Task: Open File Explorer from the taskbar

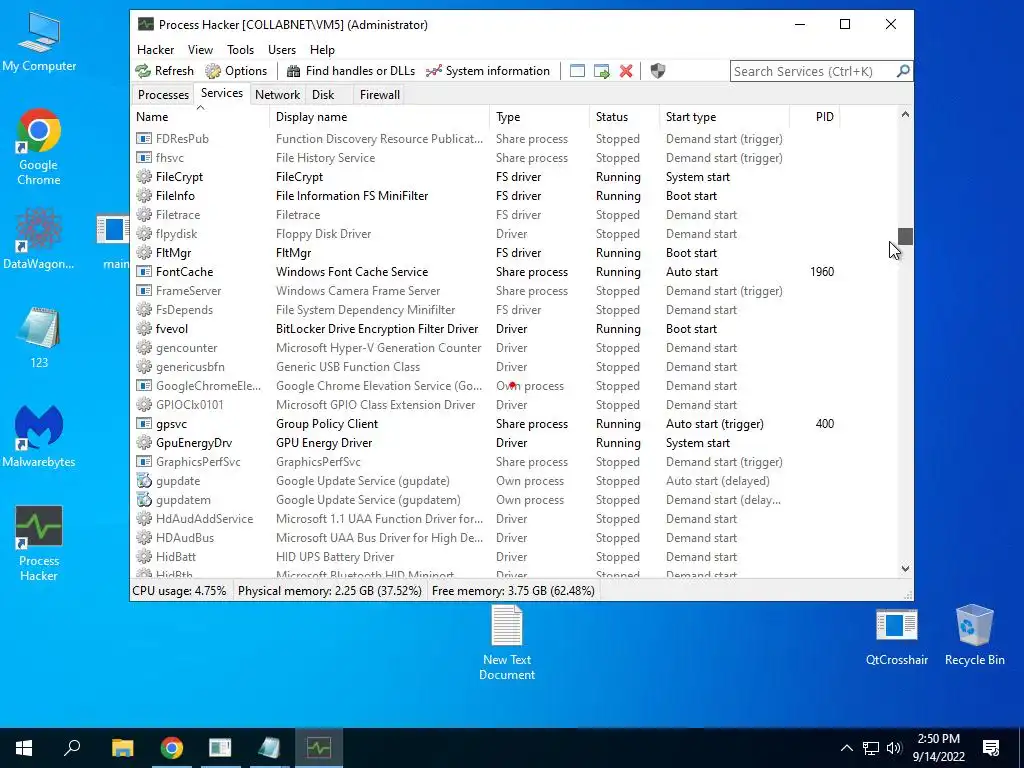Action: click(x=122, y=748)
